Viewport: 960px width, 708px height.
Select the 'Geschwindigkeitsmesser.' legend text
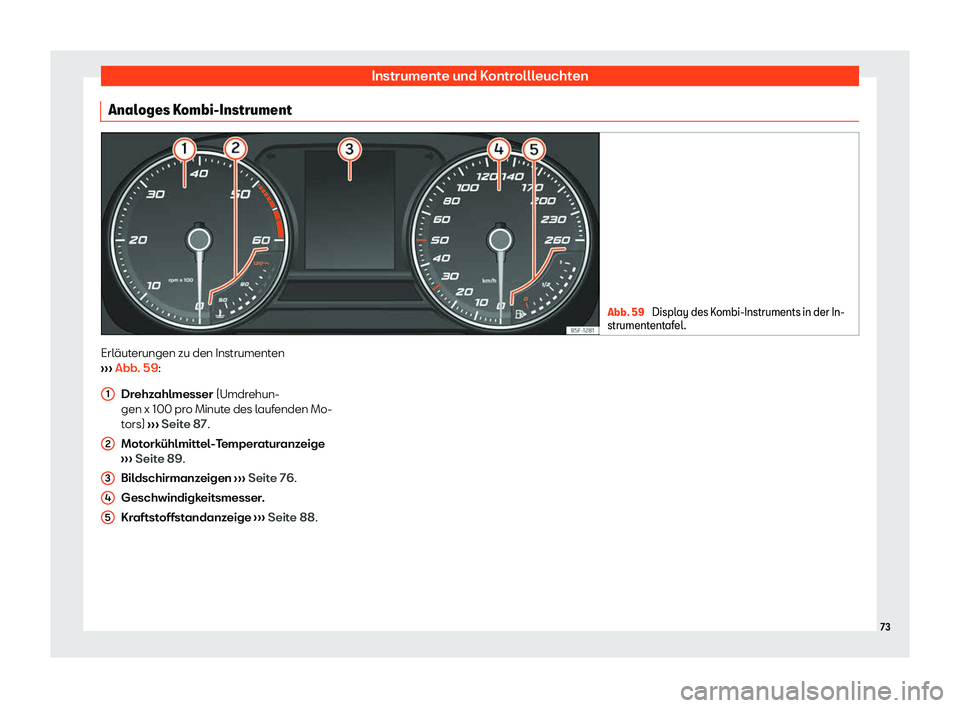point(193,497)
